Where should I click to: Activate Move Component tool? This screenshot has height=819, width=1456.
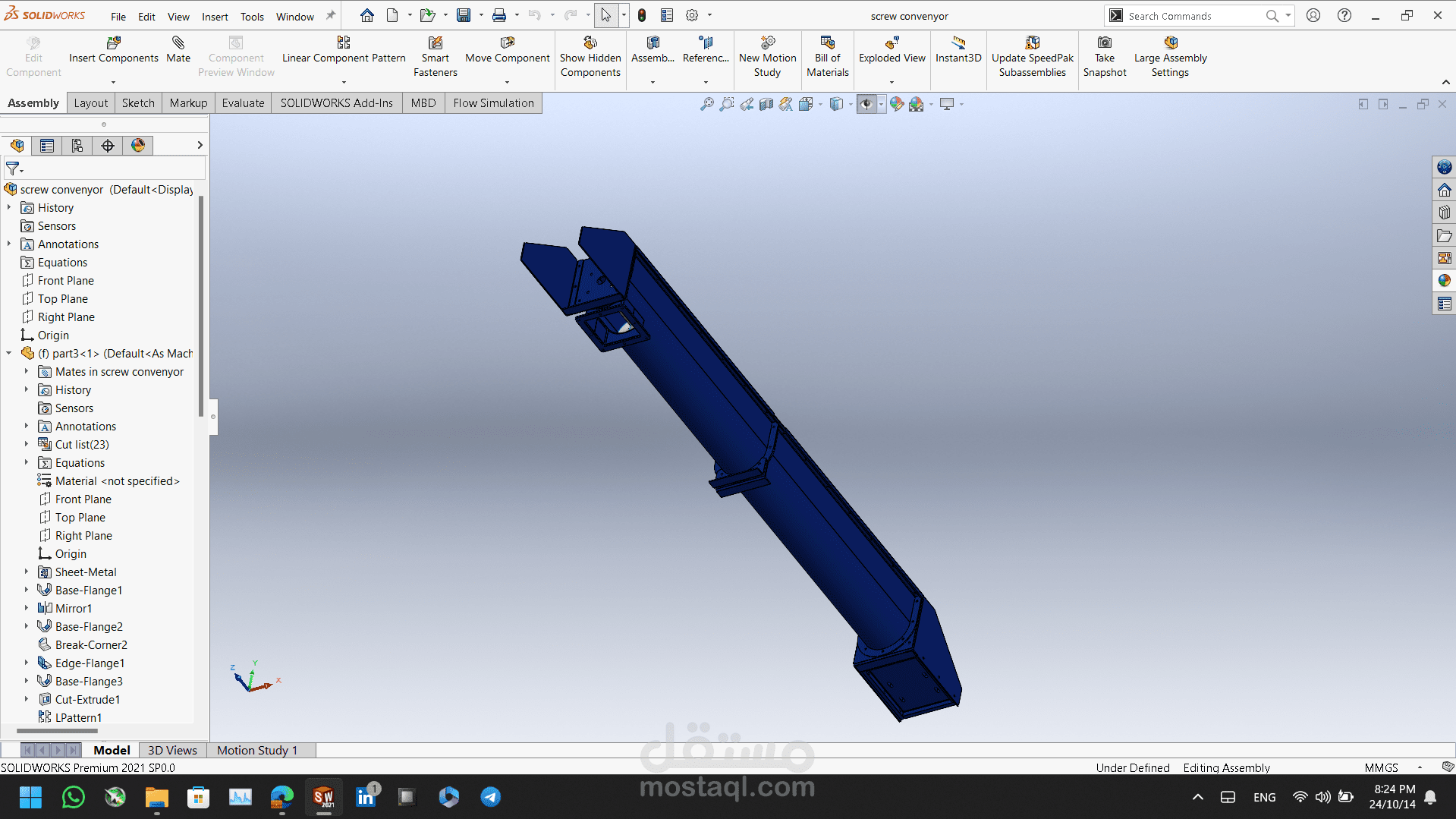point(507,50)
